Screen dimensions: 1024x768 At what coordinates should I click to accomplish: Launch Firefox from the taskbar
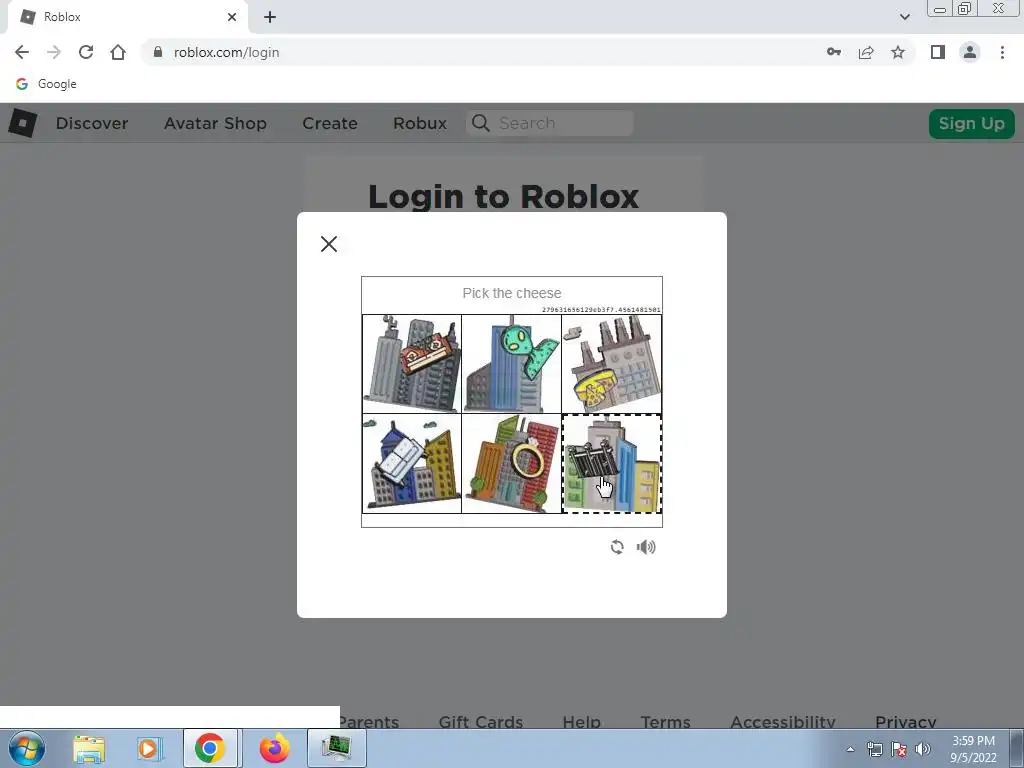tap(274, 748)
